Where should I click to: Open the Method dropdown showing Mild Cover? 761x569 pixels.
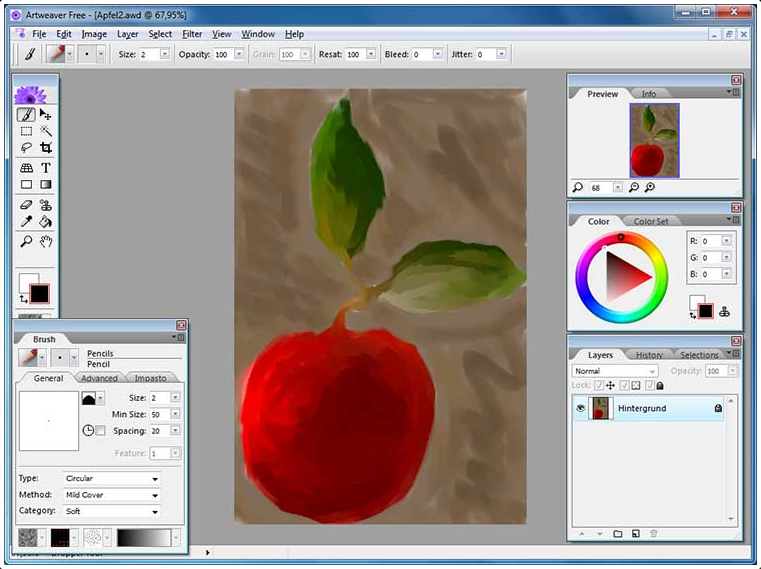pos(111,495)
